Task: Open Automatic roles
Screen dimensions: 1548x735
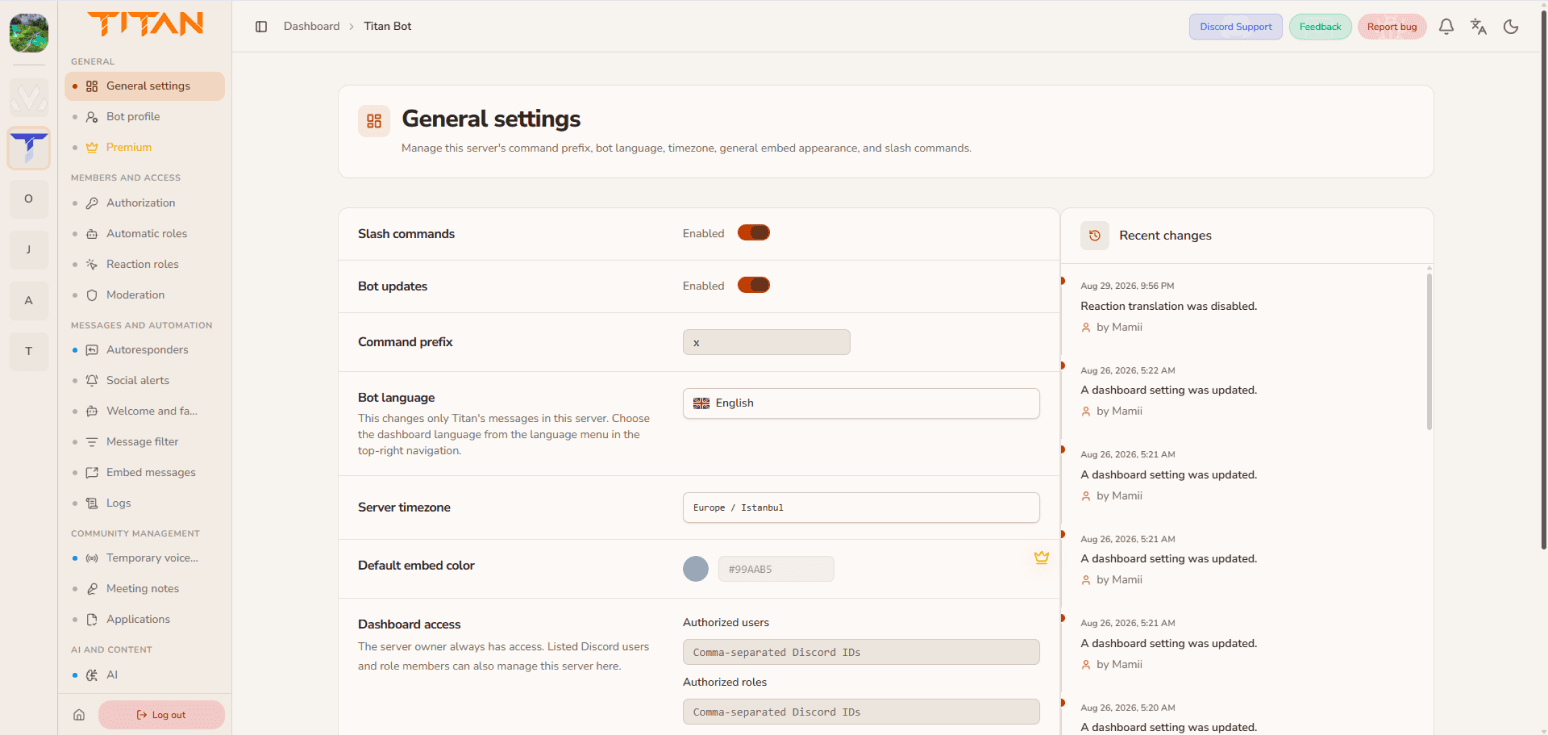Action: coord(145,234)
